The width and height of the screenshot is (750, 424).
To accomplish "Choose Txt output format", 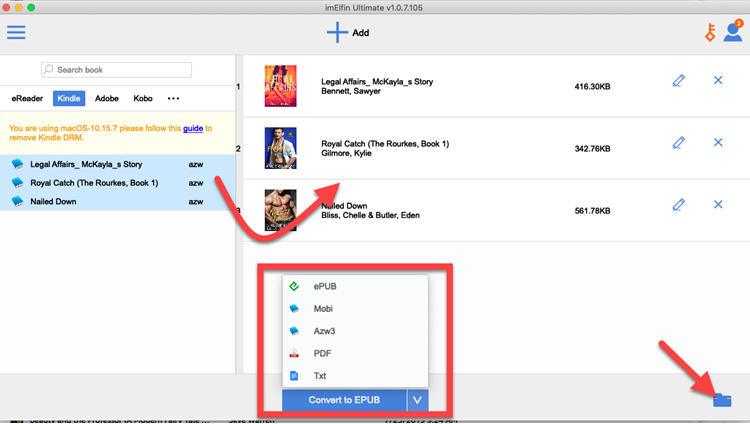I will [x=355, y=376].
